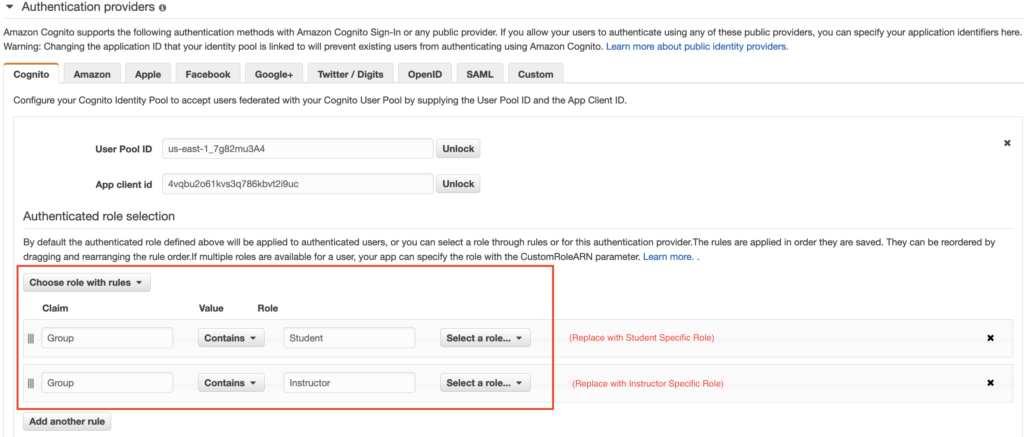The height and width of the screenshot is (437, 1024).
Task: Unlock the User Pool ID field
Action: point(458,148)
